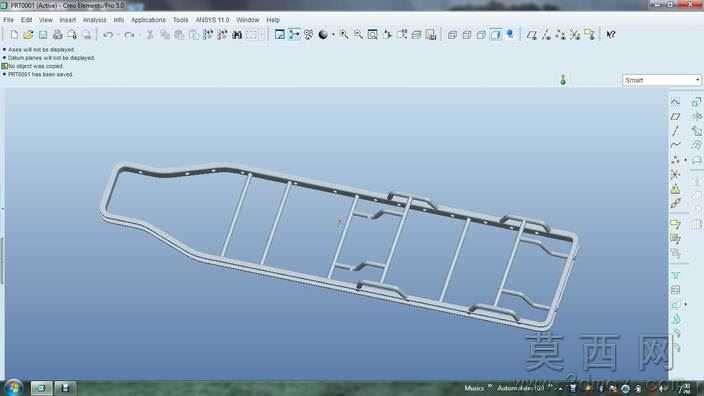Open the Edit menu

pyautogui.click(x=26, y=20)
